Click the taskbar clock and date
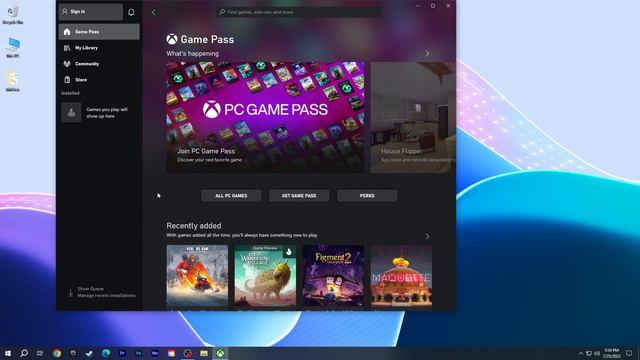The height and width of the screenshot is (360, 640). [x=611, y=353]
